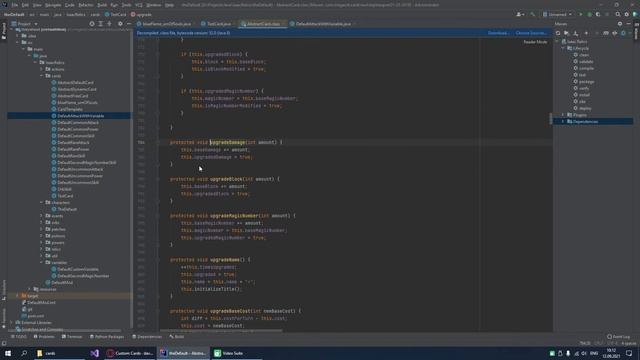
Task: Open the Refactor menu
Action: [x=86, y=5]
